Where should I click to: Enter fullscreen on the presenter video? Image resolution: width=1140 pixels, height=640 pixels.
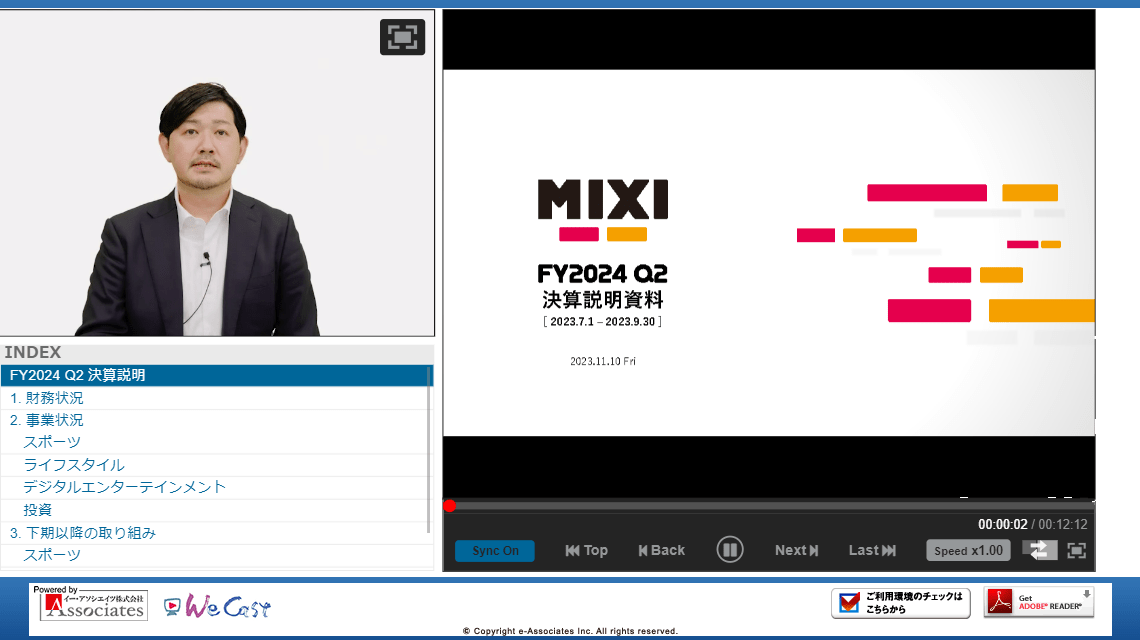402,37
